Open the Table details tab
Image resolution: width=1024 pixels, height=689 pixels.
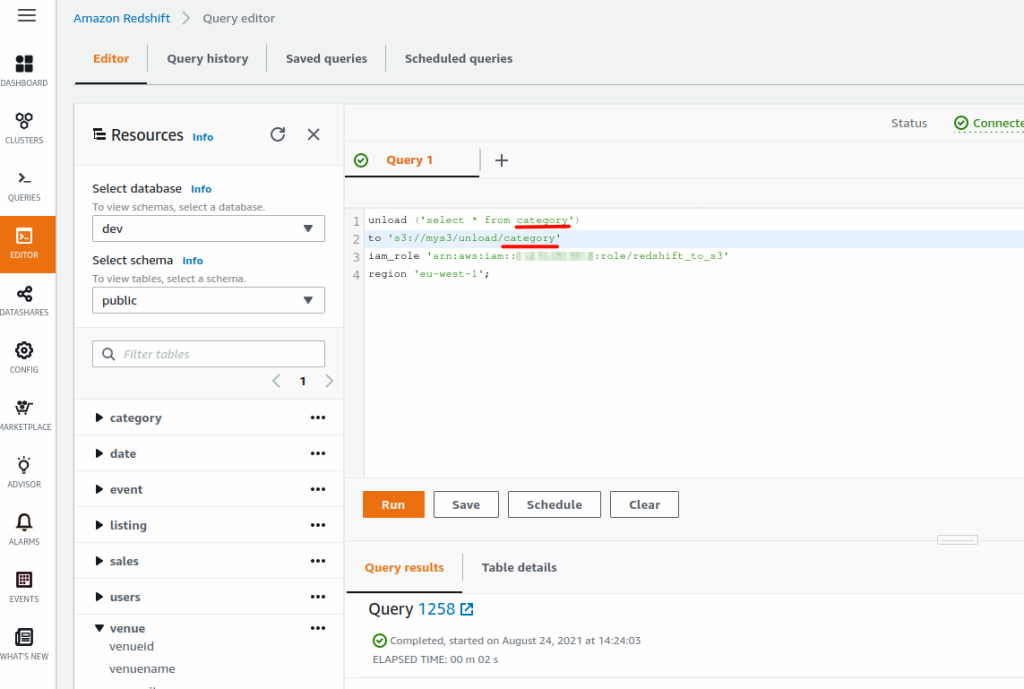519,567
